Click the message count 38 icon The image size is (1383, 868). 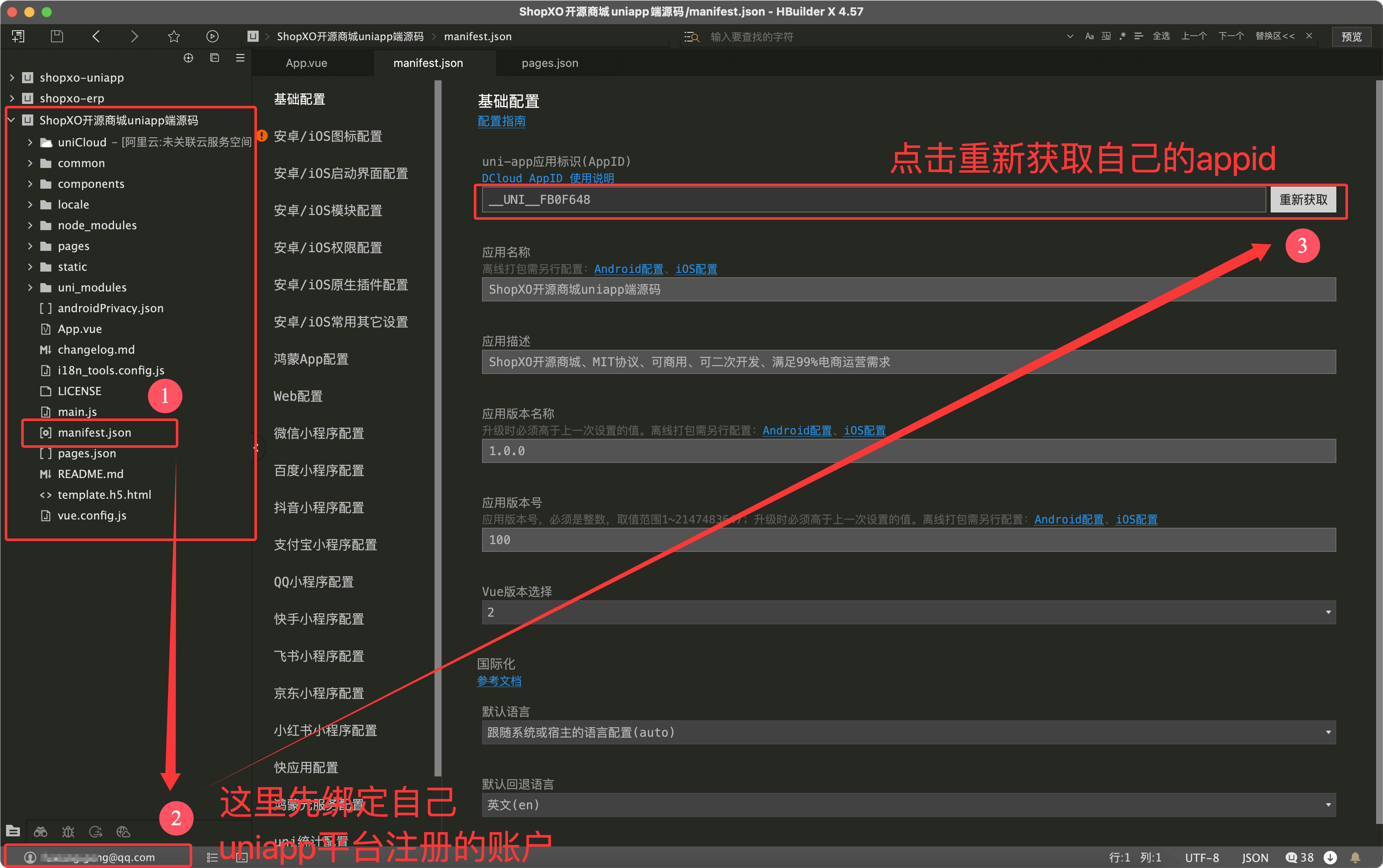coord(1300,857)
